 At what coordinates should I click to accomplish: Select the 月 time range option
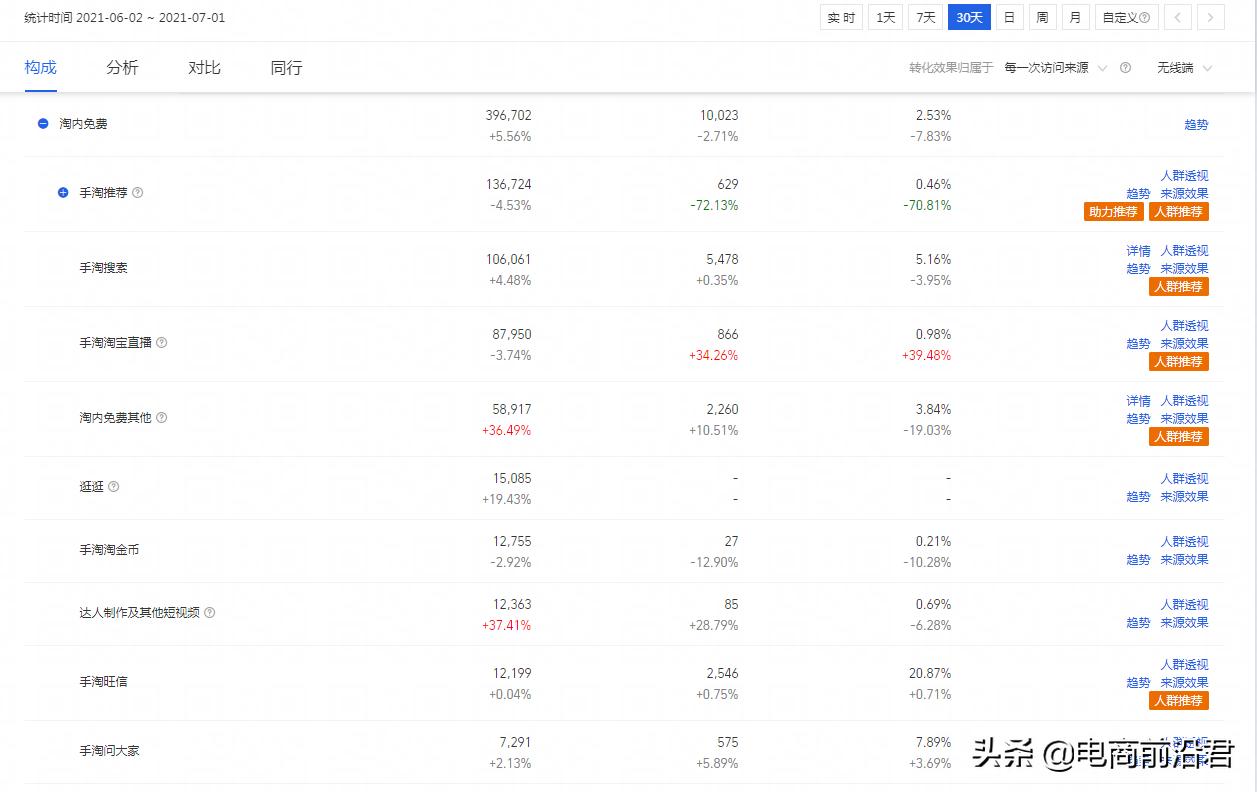point(1075,17)
